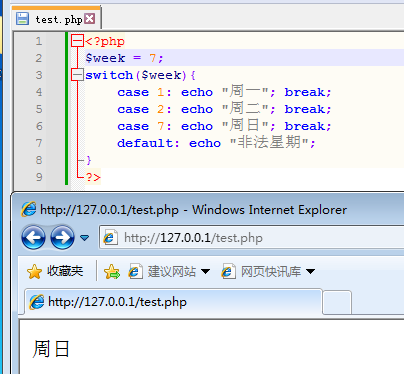
Task: Open a new blank browser tab
Action: click(x=337, y=303)
